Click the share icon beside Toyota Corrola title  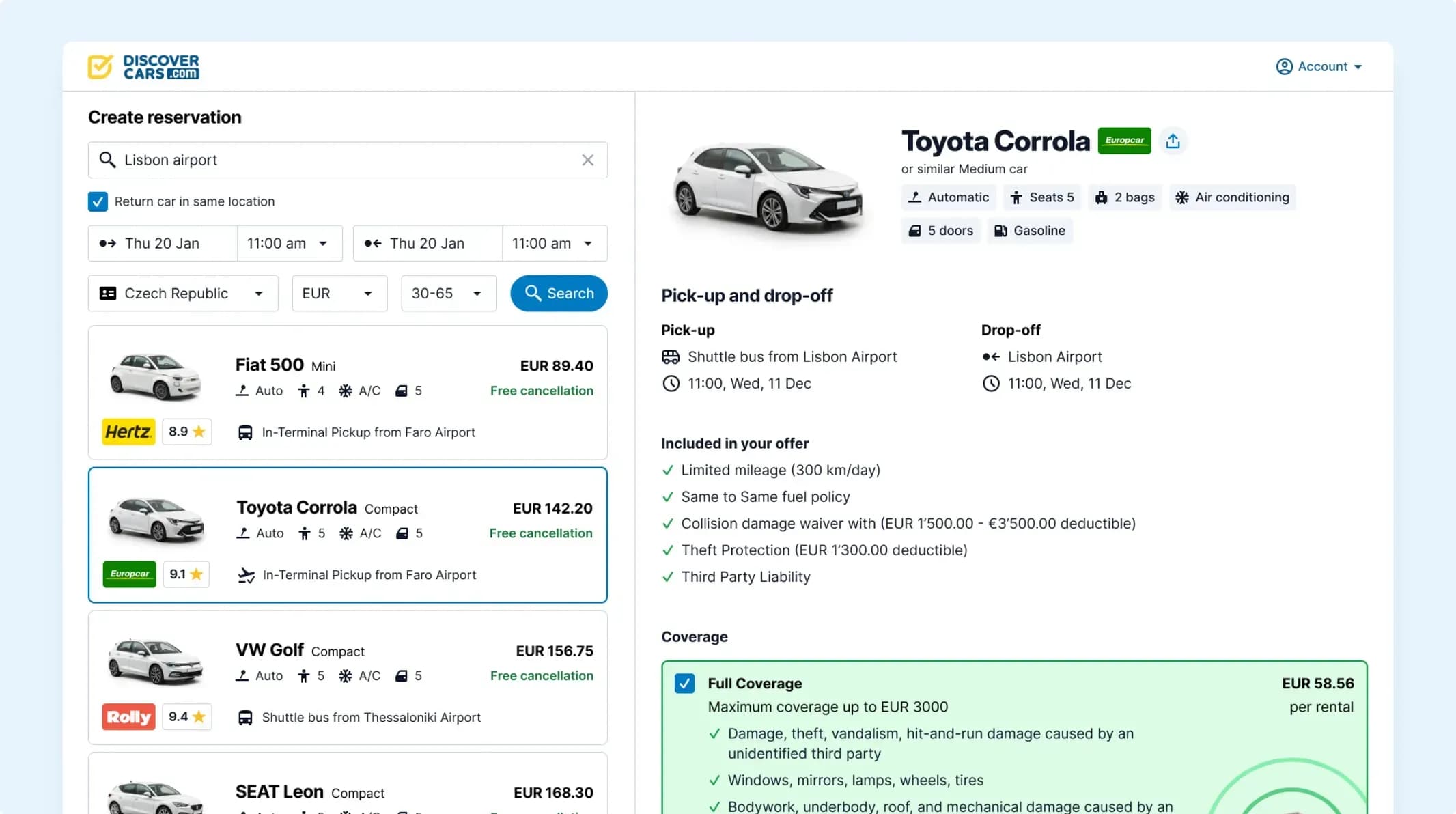(1173, 141)
